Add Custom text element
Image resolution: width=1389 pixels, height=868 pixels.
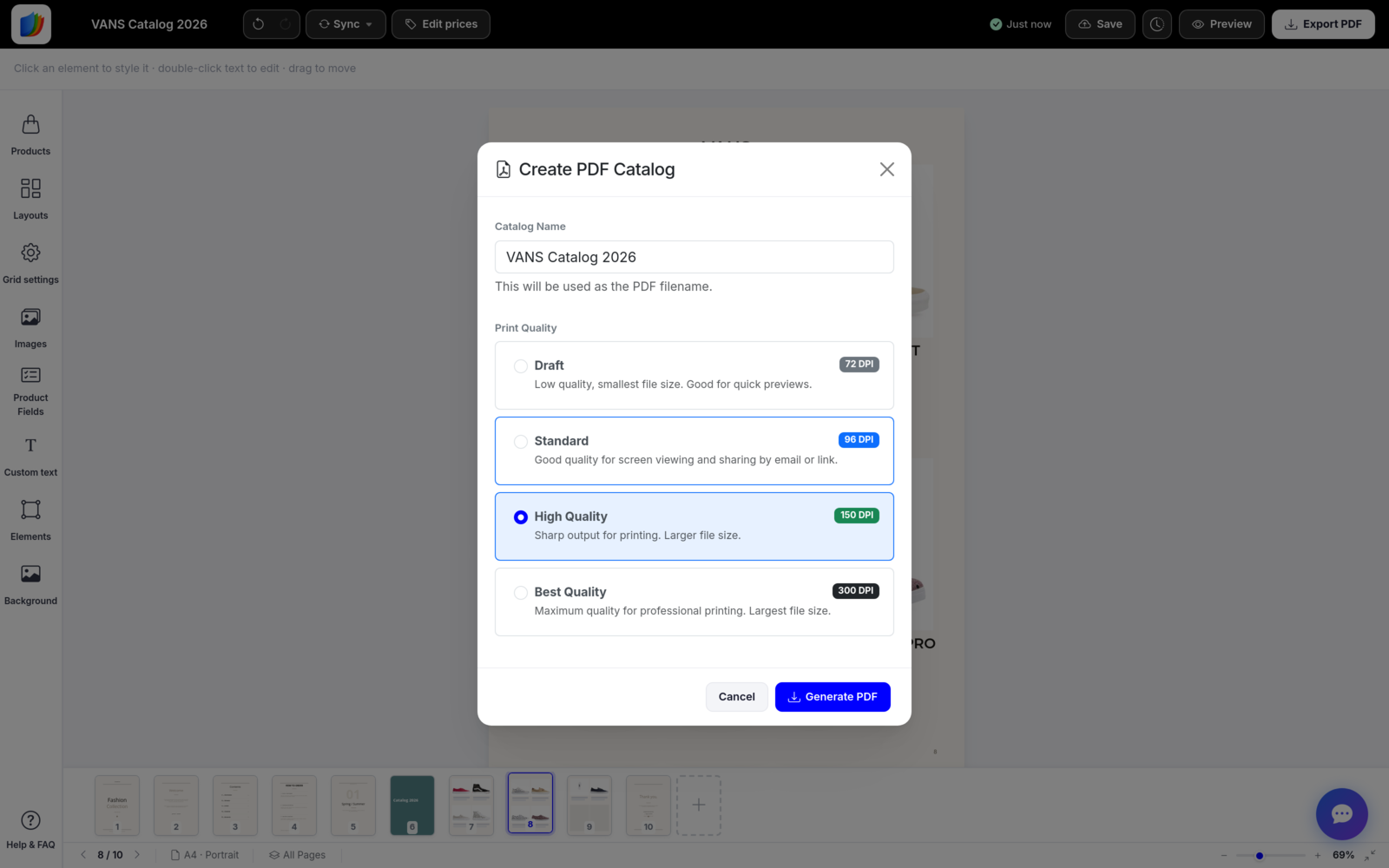point(30,457)
